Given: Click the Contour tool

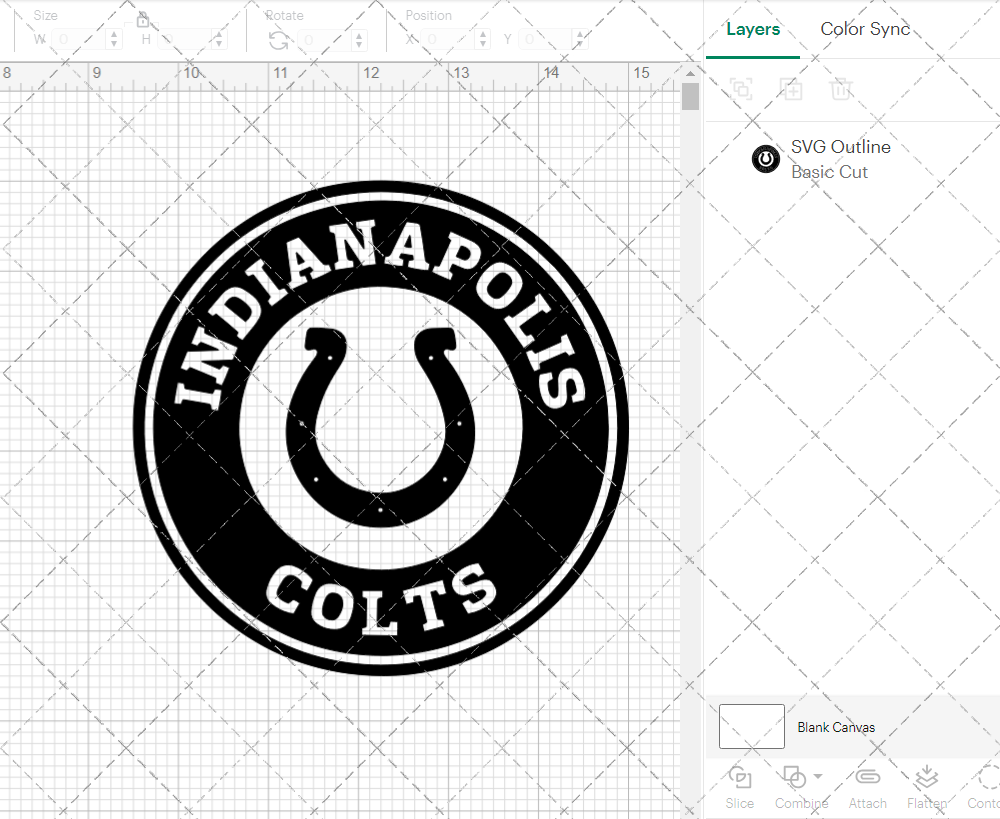Looking at the screenshot, I should click(x=983, y=788).
